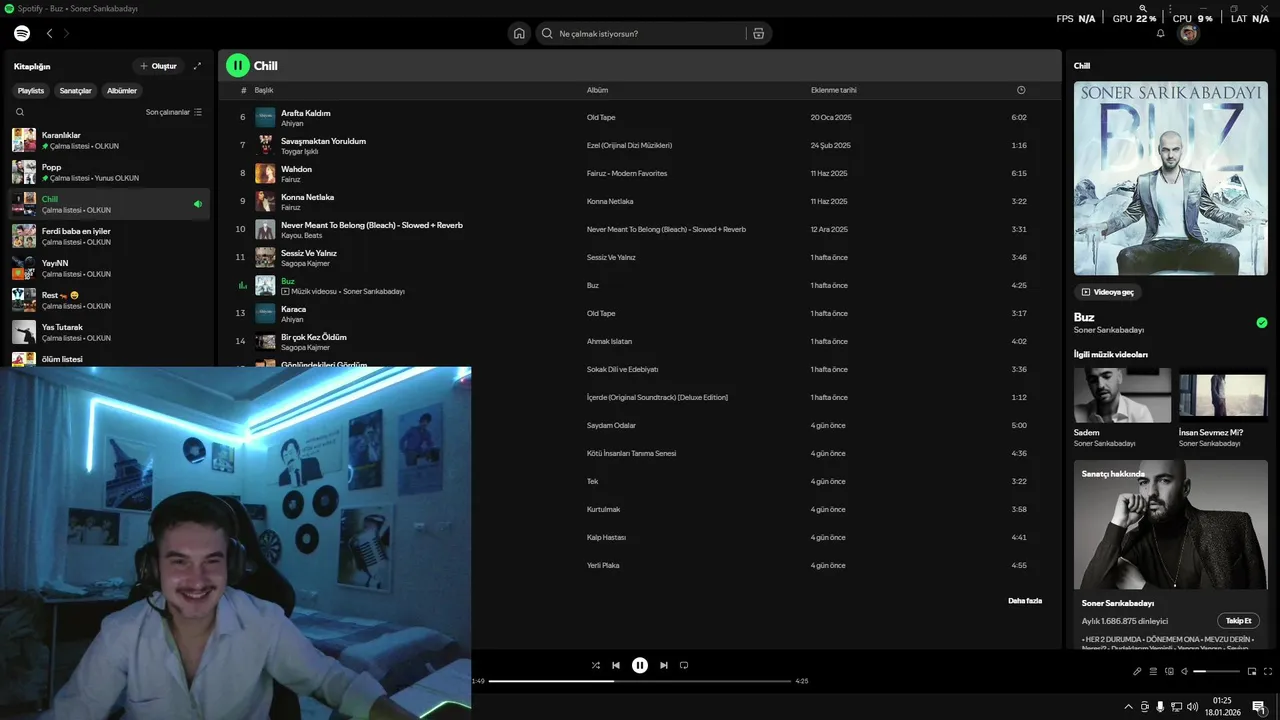The image size is (1280, 720).
Task: Seek in the song progress bar
Action: [640, 681]
